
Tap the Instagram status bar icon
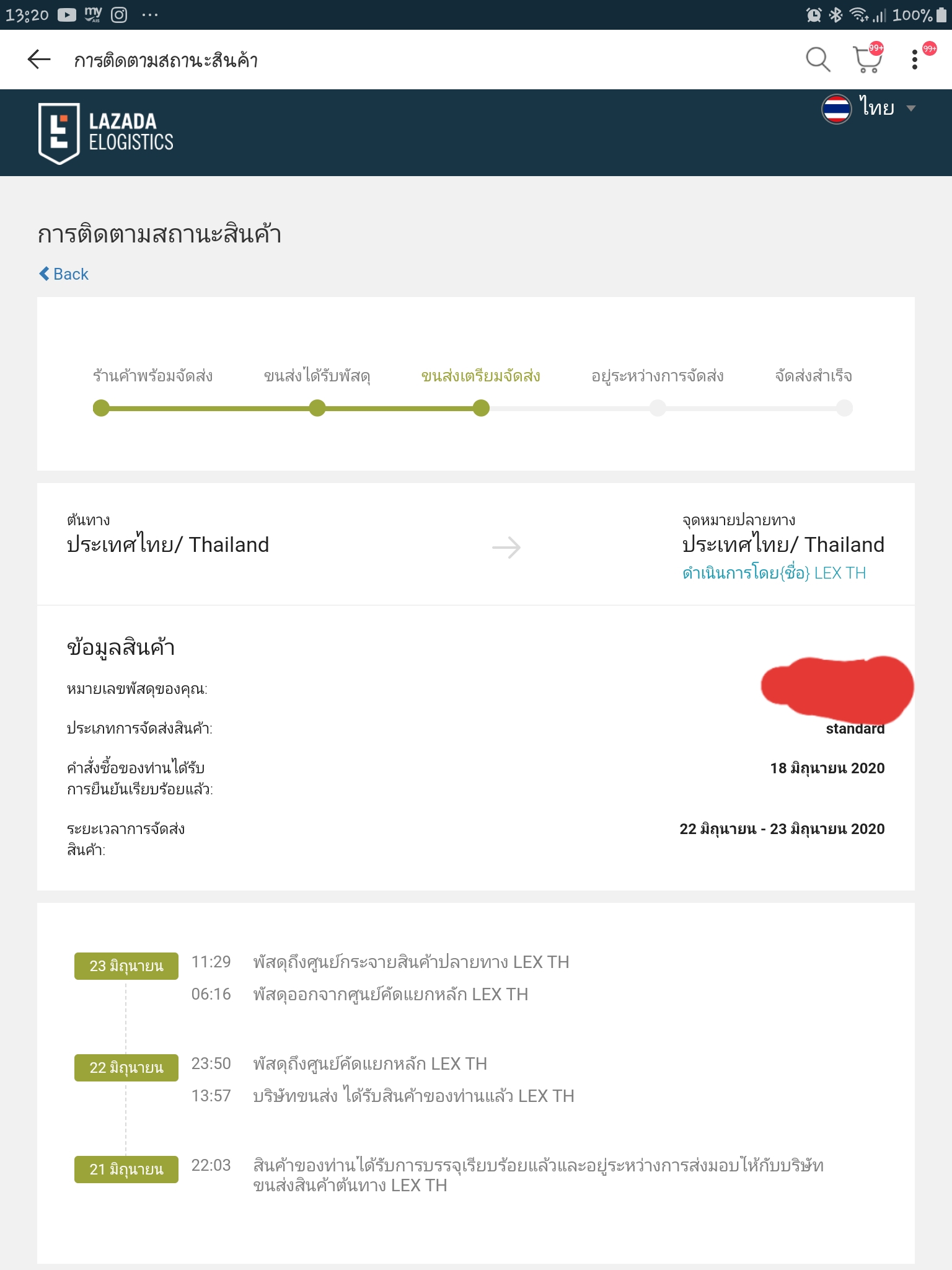pos(119,15)
